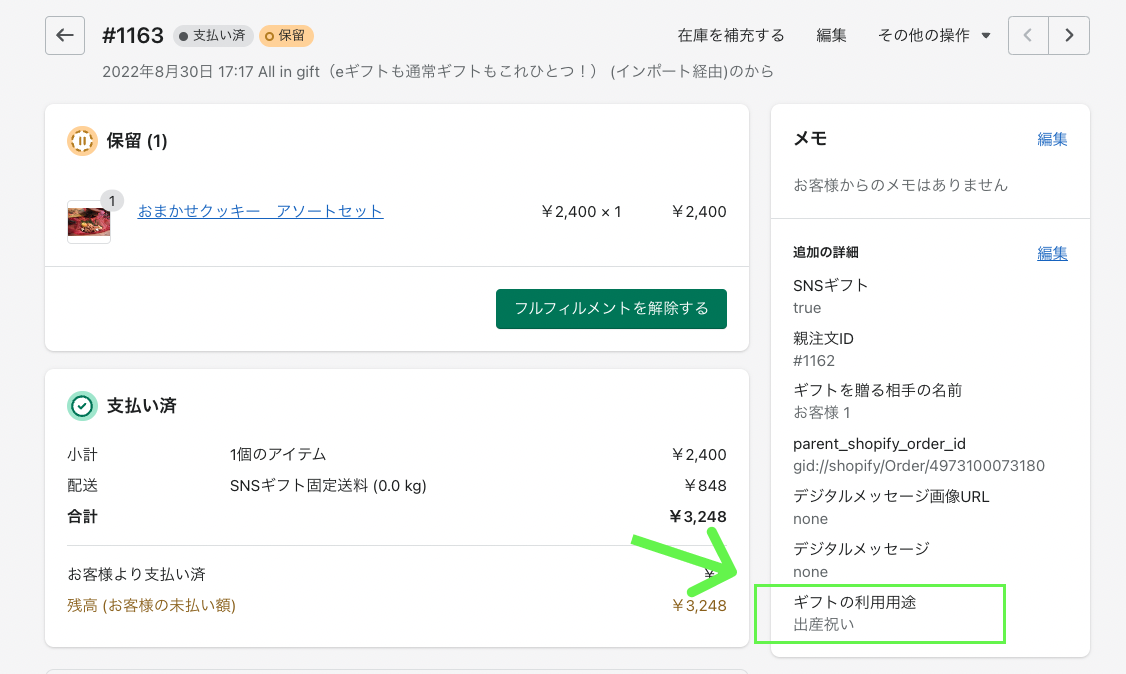The width and height of the screenshot is (1126, 674).
Task: Click 在庫を補充する menu item
Action: tap(731, 36)
